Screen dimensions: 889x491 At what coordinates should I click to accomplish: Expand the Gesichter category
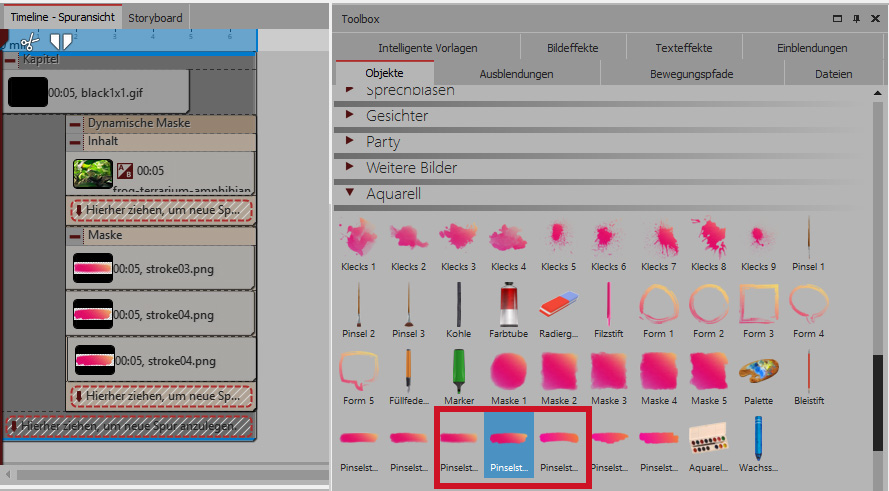(x=350, y=115)
